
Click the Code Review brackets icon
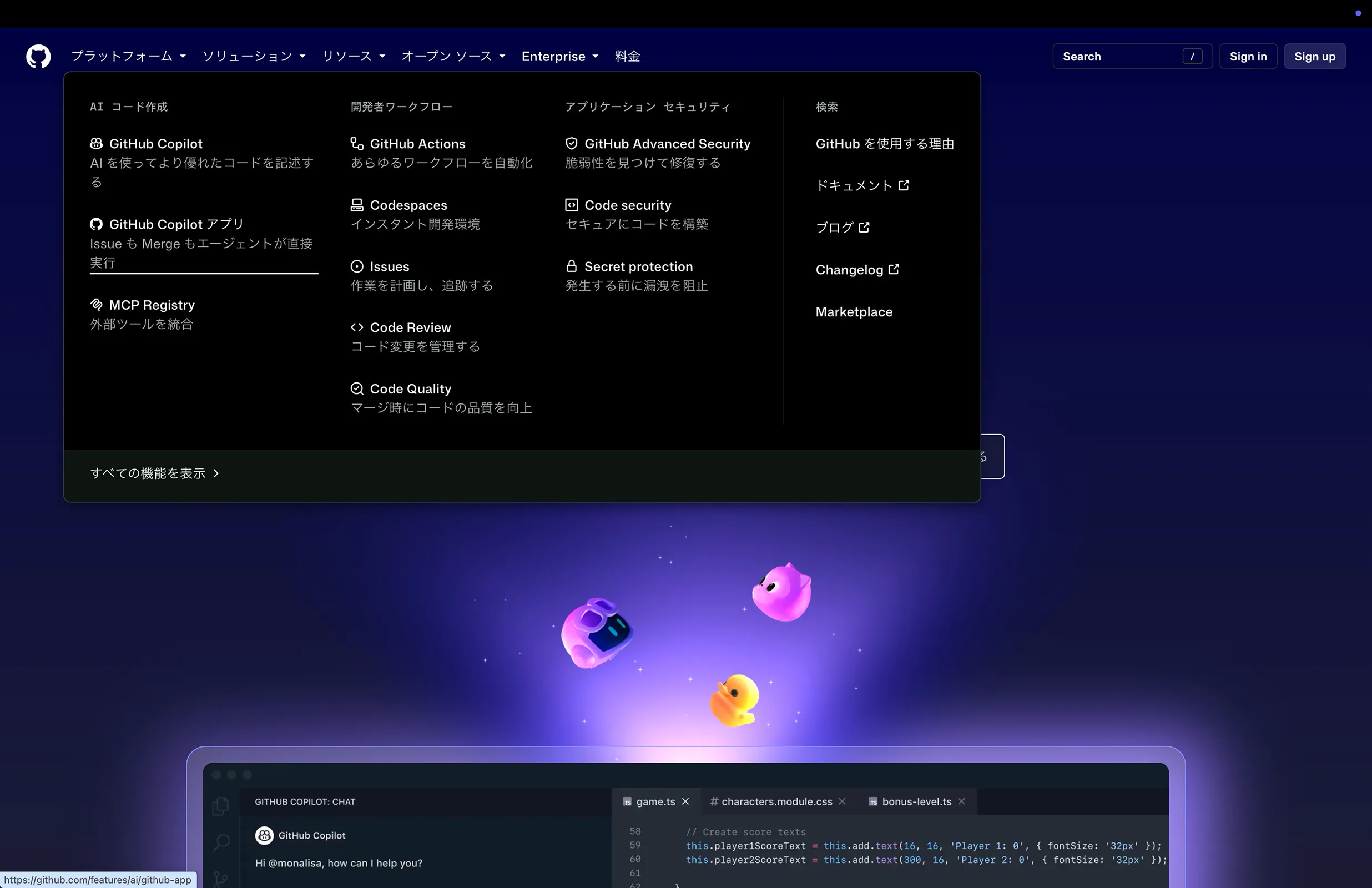(357, 327)
